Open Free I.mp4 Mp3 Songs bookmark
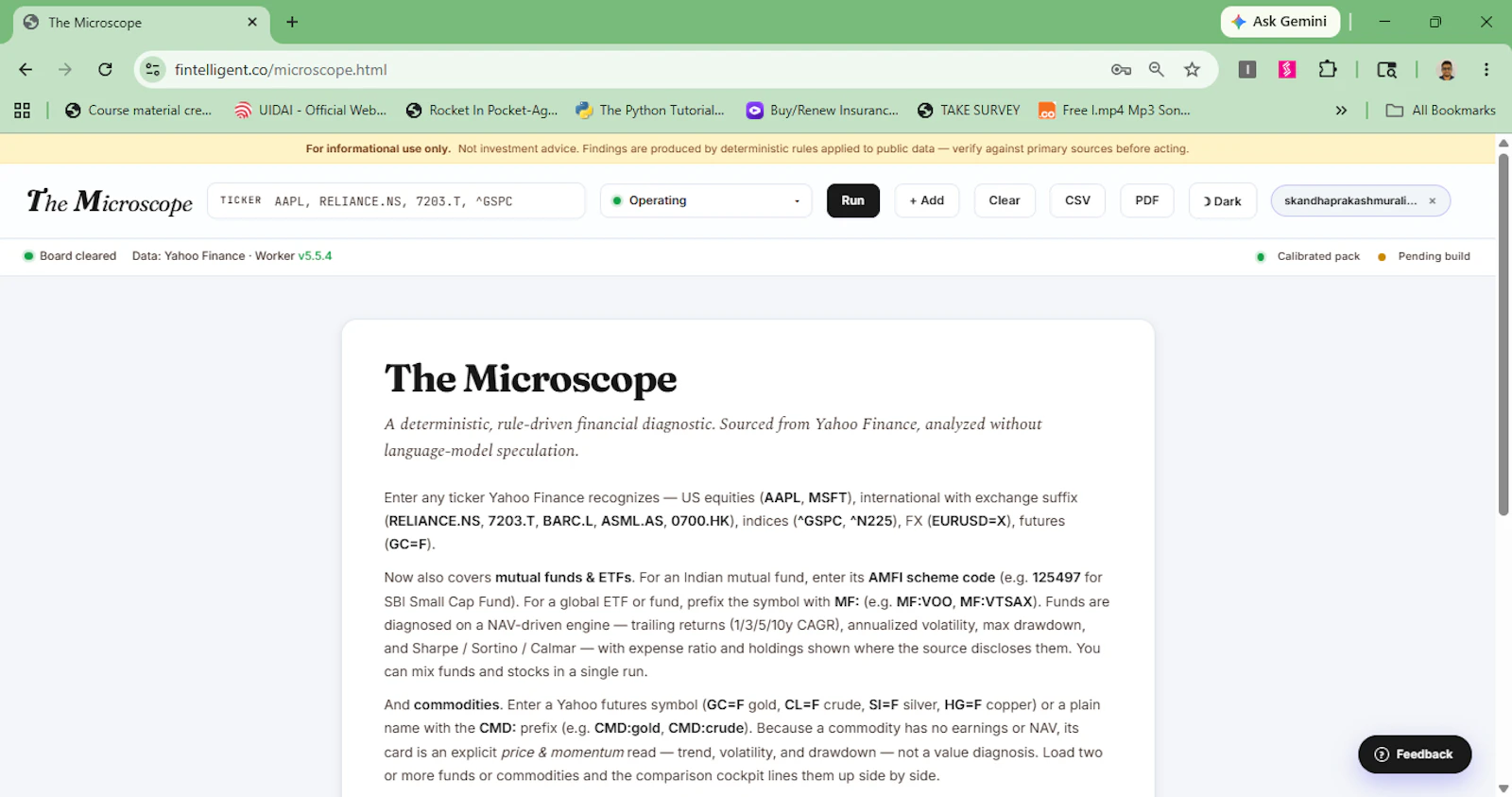 click(1114, 111)
